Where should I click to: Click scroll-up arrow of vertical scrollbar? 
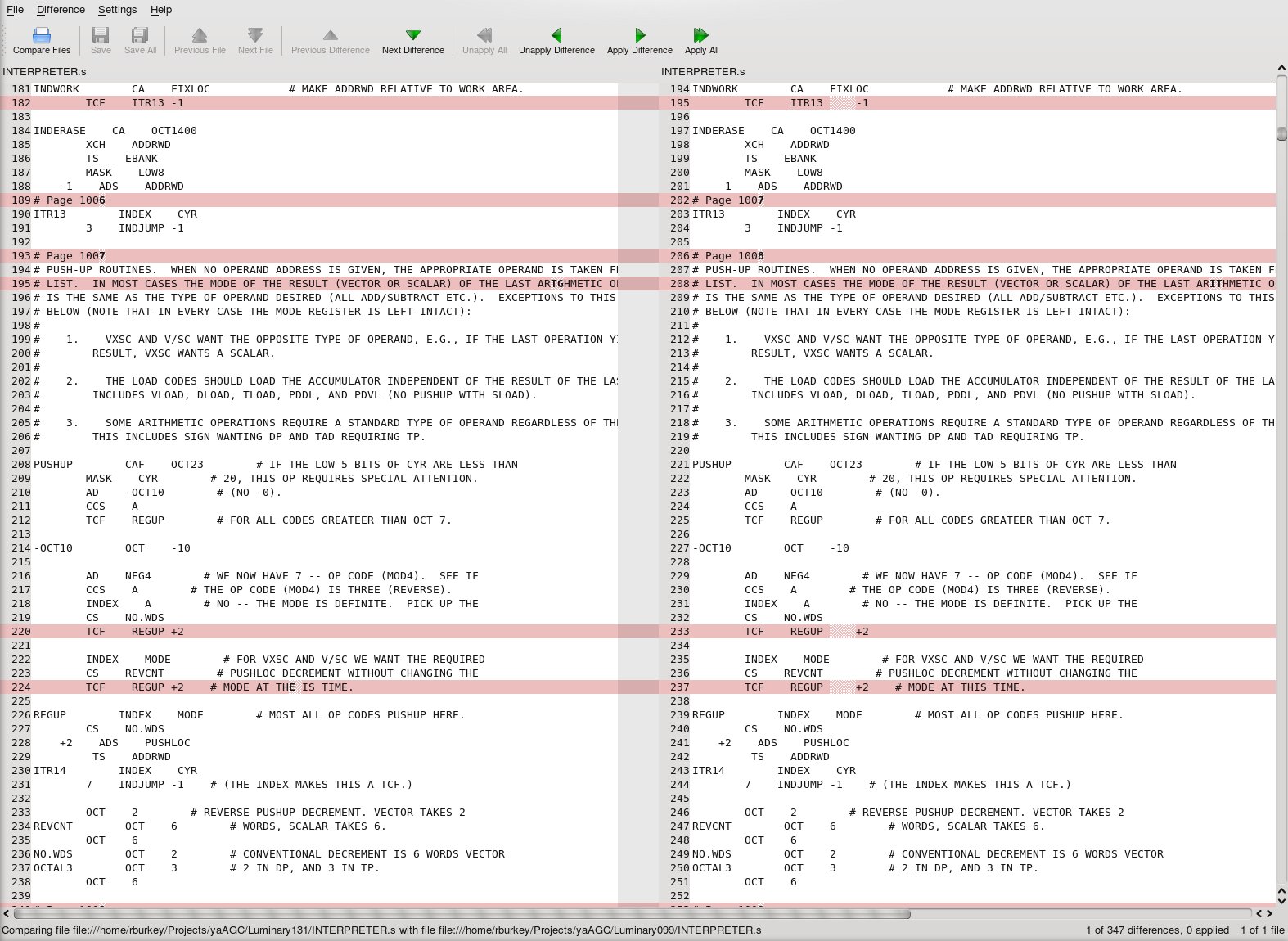coord(1281,69)
